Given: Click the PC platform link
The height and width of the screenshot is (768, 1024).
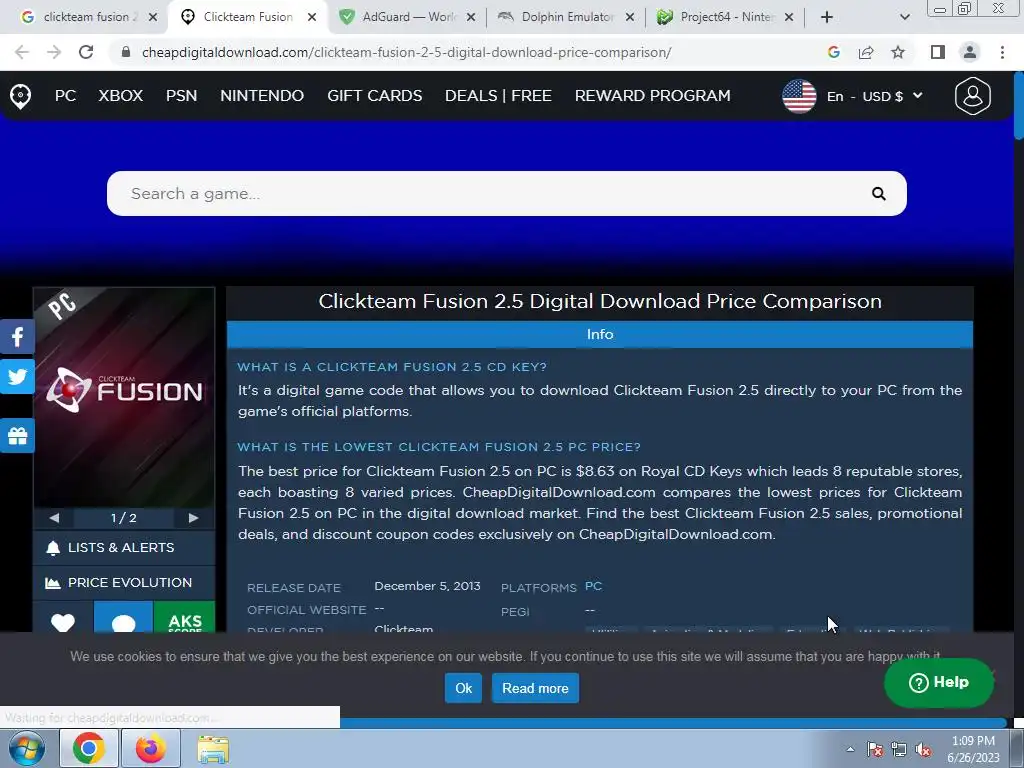Looking at the screenshot, I should pyautogui.click(x=593, y=586).
